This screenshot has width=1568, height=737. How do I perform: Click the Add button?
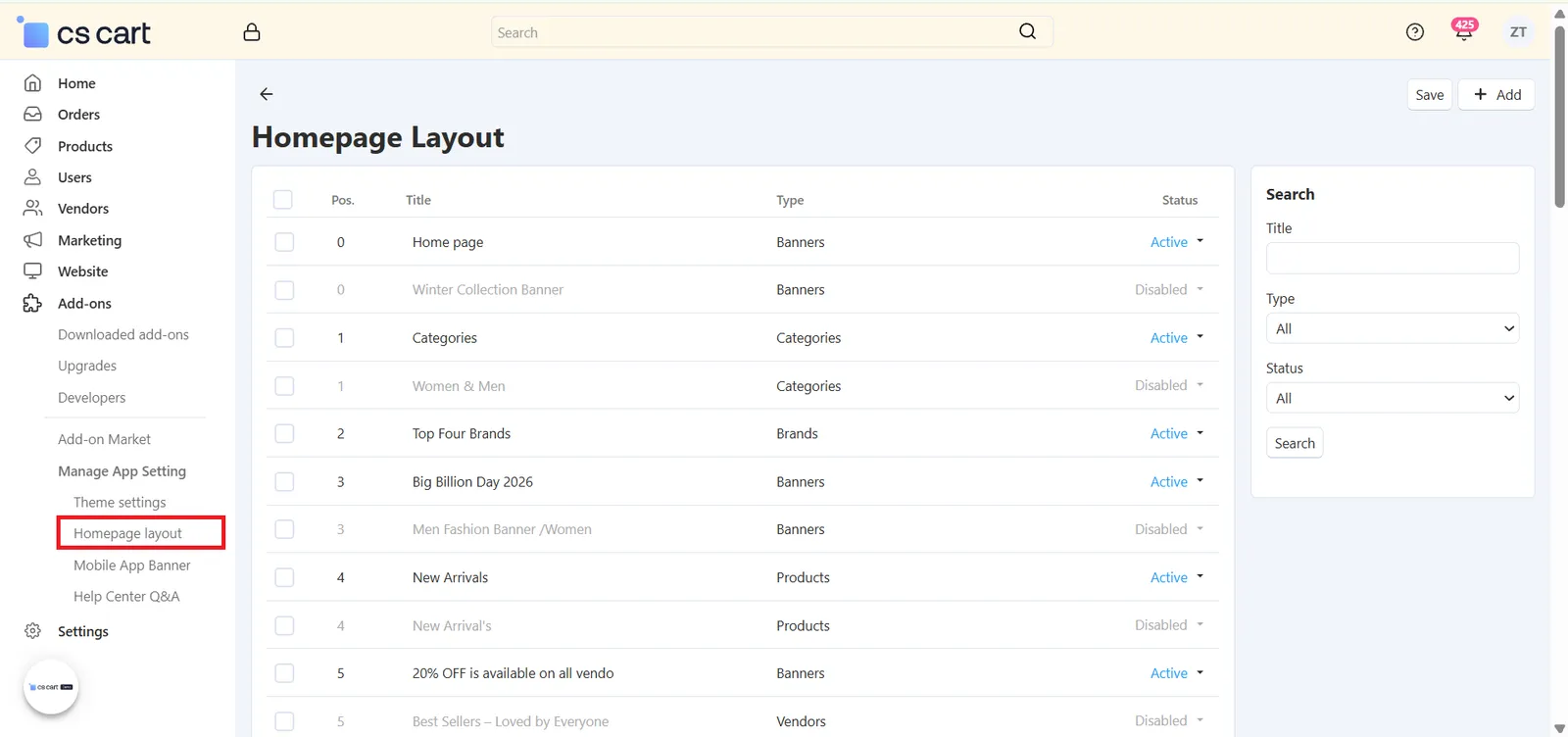coord(1496,95)
